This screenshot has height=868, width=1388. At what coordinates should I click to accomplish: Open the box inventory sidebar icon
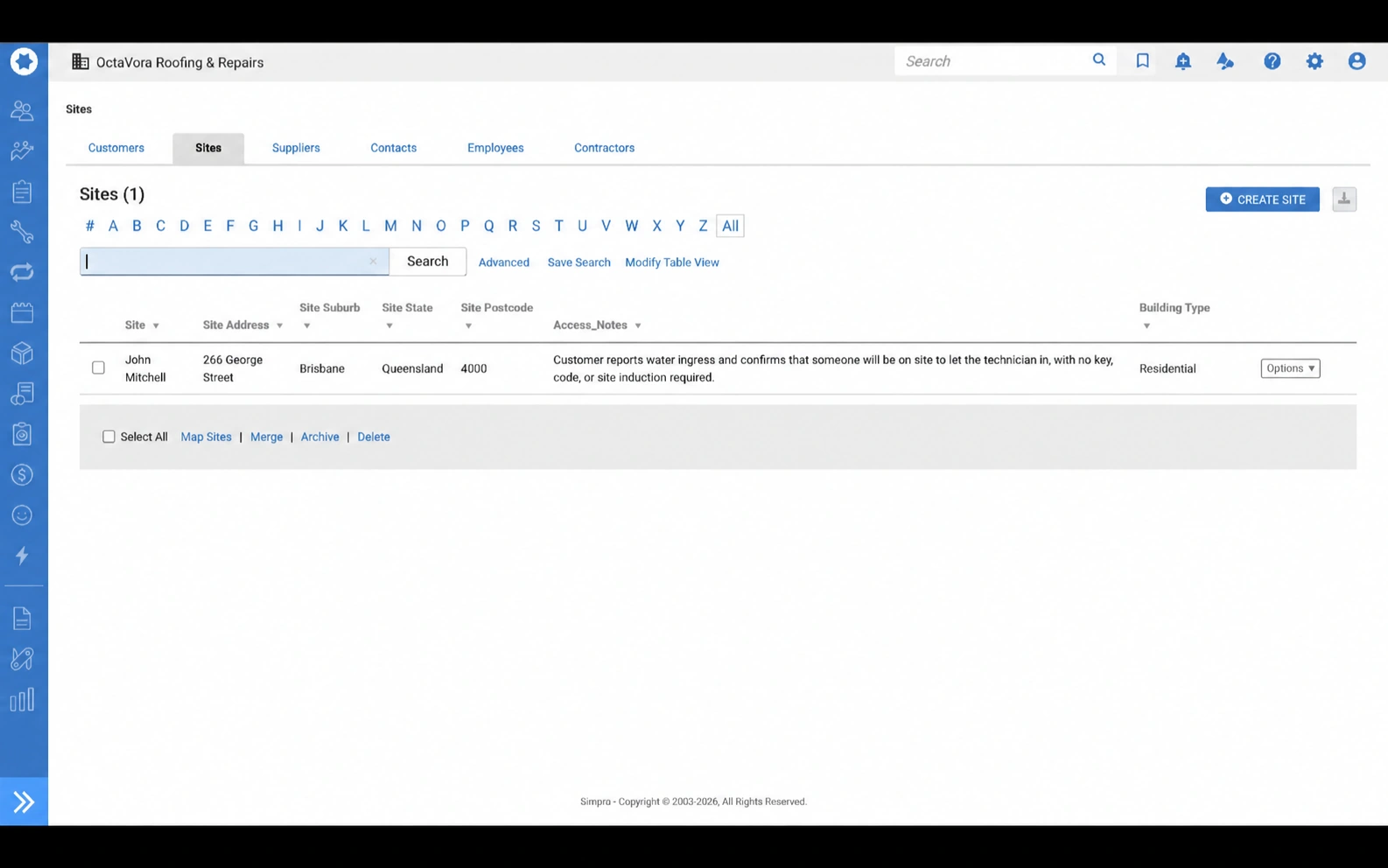click(22, 353)
